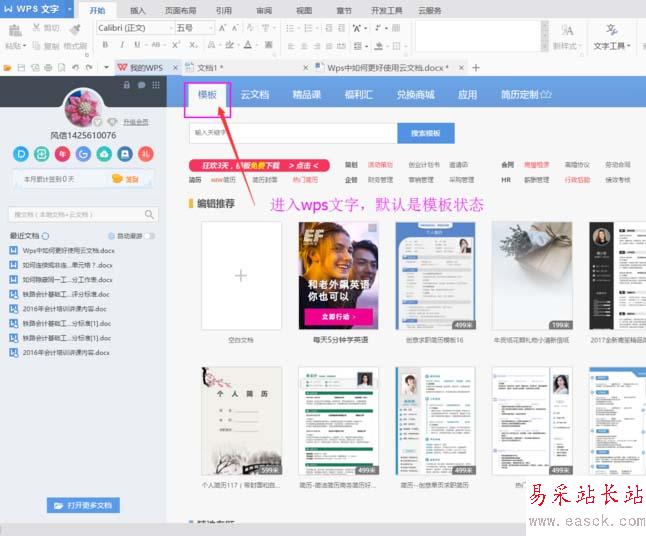Expand the WPS 文字 application menu arrow
The height and width of the screenshot is (536, 646).
70,9
